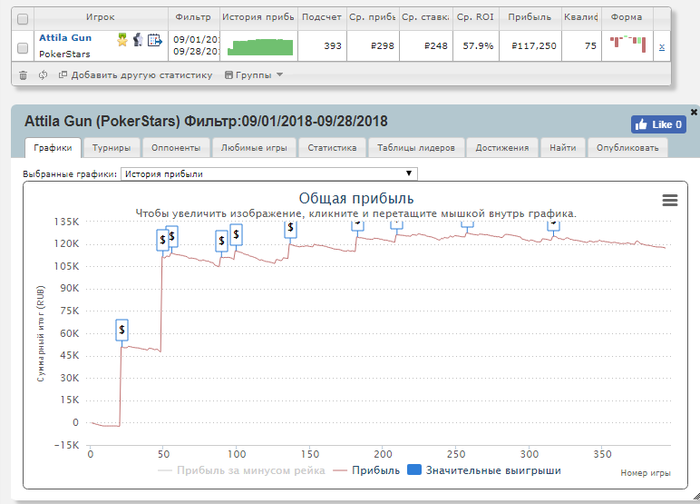Grab the resize handle at panel corner
This screenshot has width=700, height=504.
click(696, 496)
